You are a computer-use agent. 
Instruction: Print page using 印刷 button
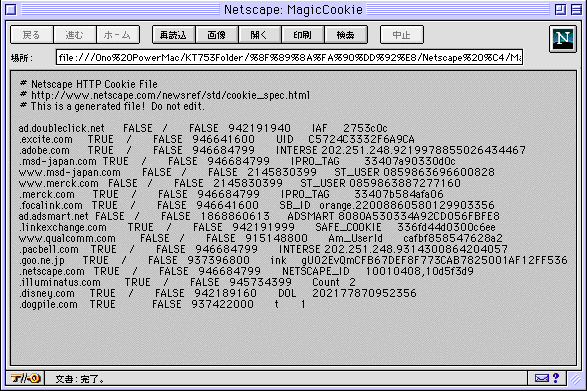pyautogui.click(x=302, y=35)
